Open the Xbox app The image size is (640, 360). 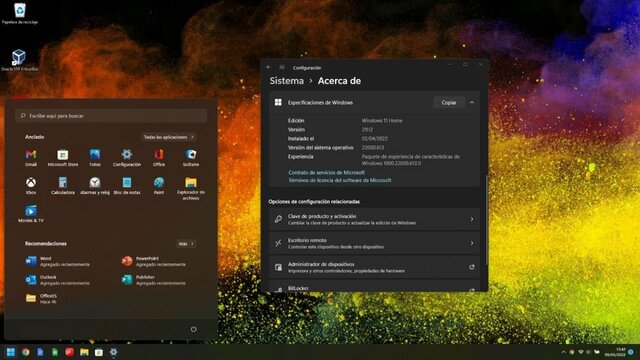pyautogui.click(x=31, y=186)
